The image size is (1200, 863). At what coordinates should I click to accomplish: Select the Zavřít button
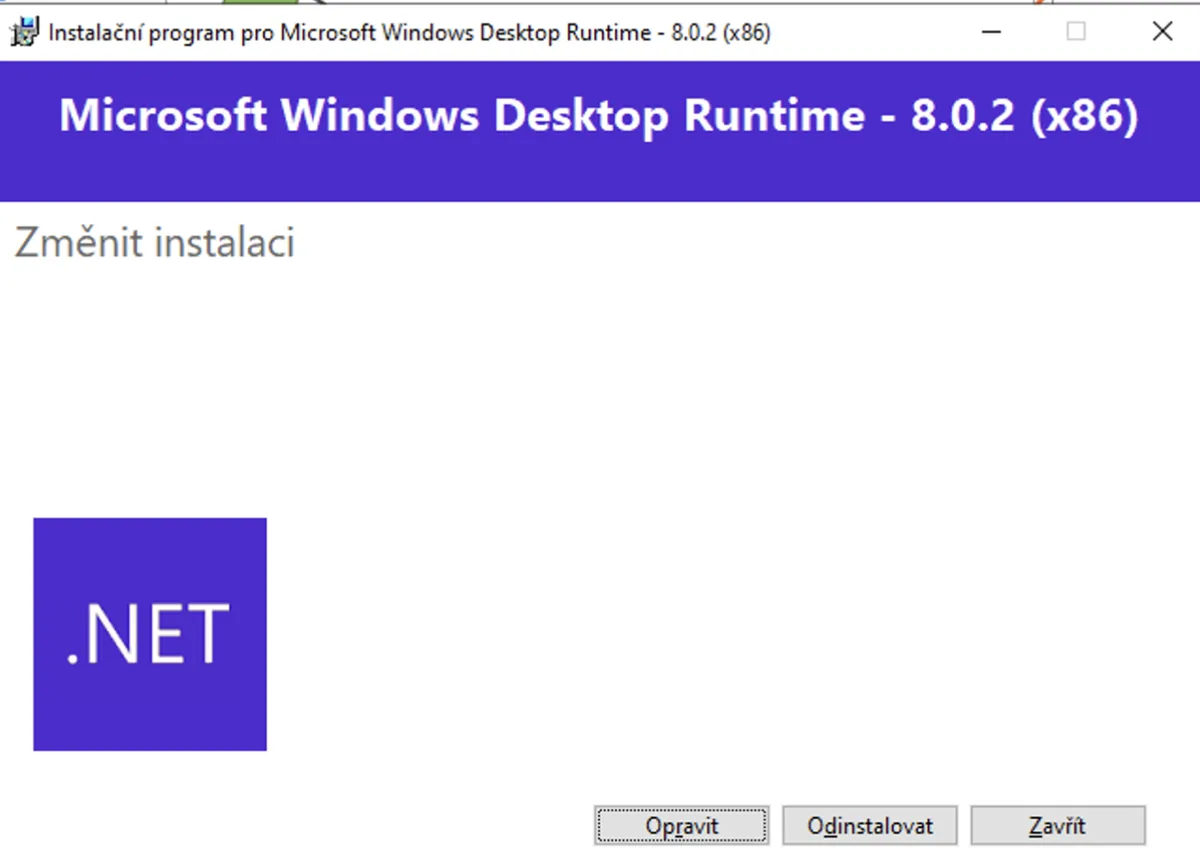pos(1058,826)
